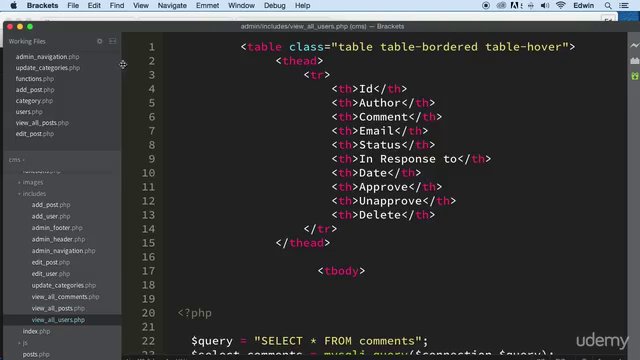Viewport: 640px width, 360px height.
Task: Open Spotlight search in the menu bar
Action: point(608,5)
